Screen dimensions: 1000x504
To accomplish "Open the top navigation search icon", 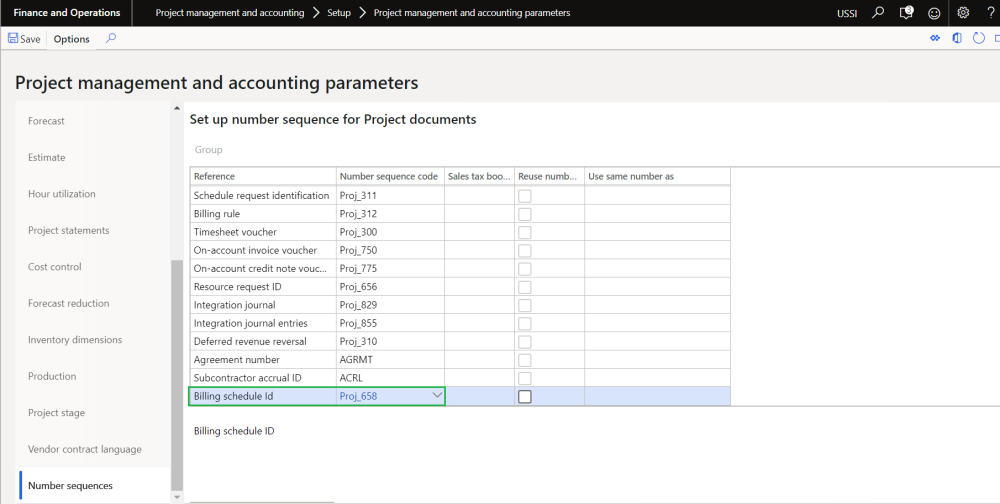I will tap(878, 13).
